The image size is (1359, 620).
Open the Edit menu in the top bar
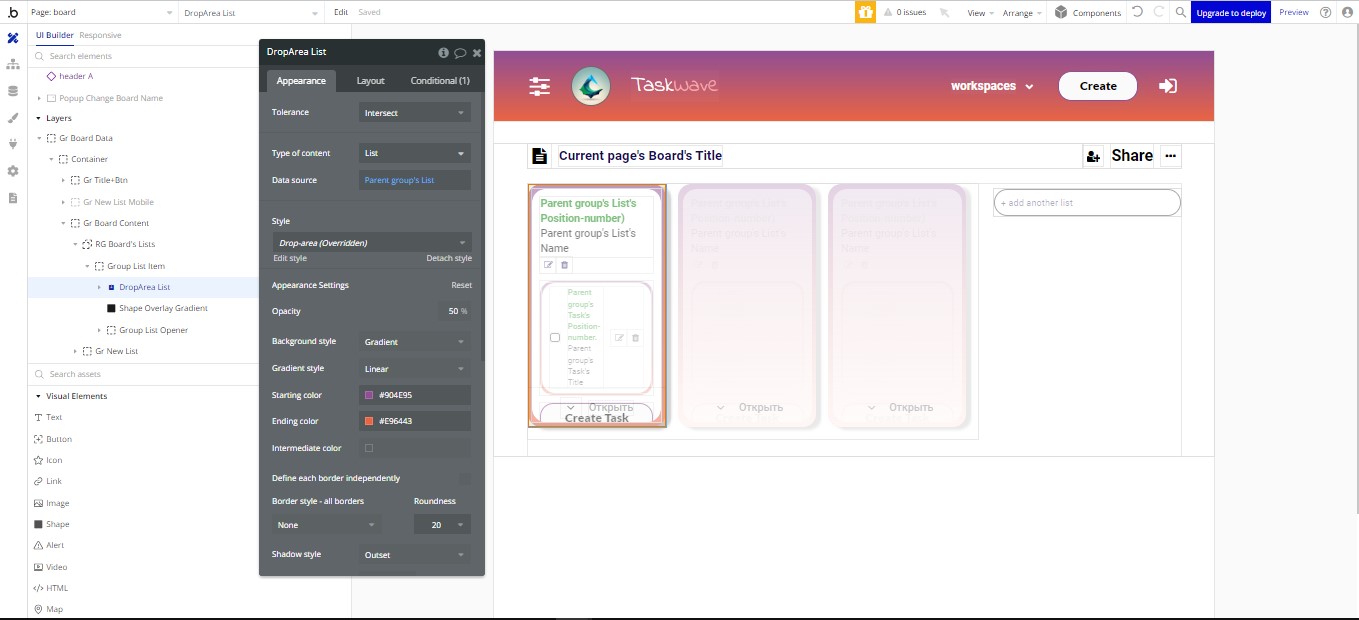coord(341,12)
